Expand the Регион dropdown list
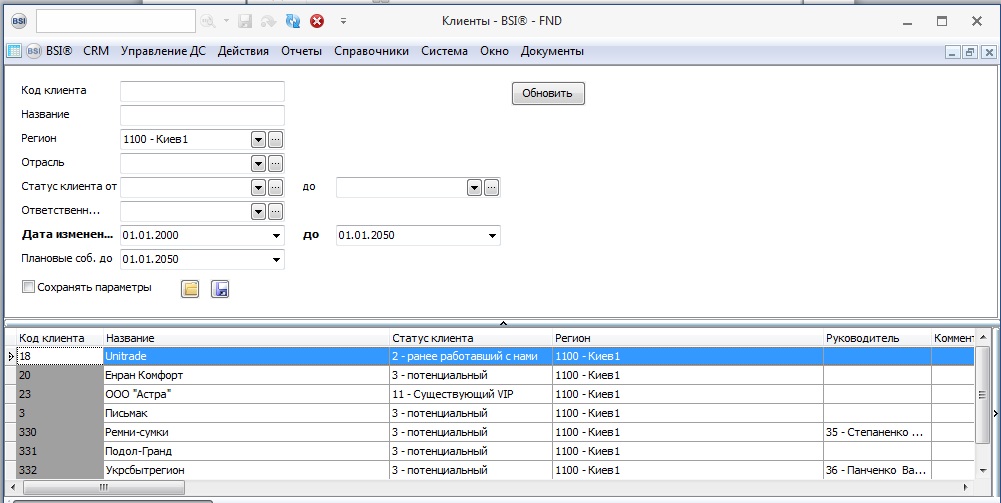 coord(258,140)
